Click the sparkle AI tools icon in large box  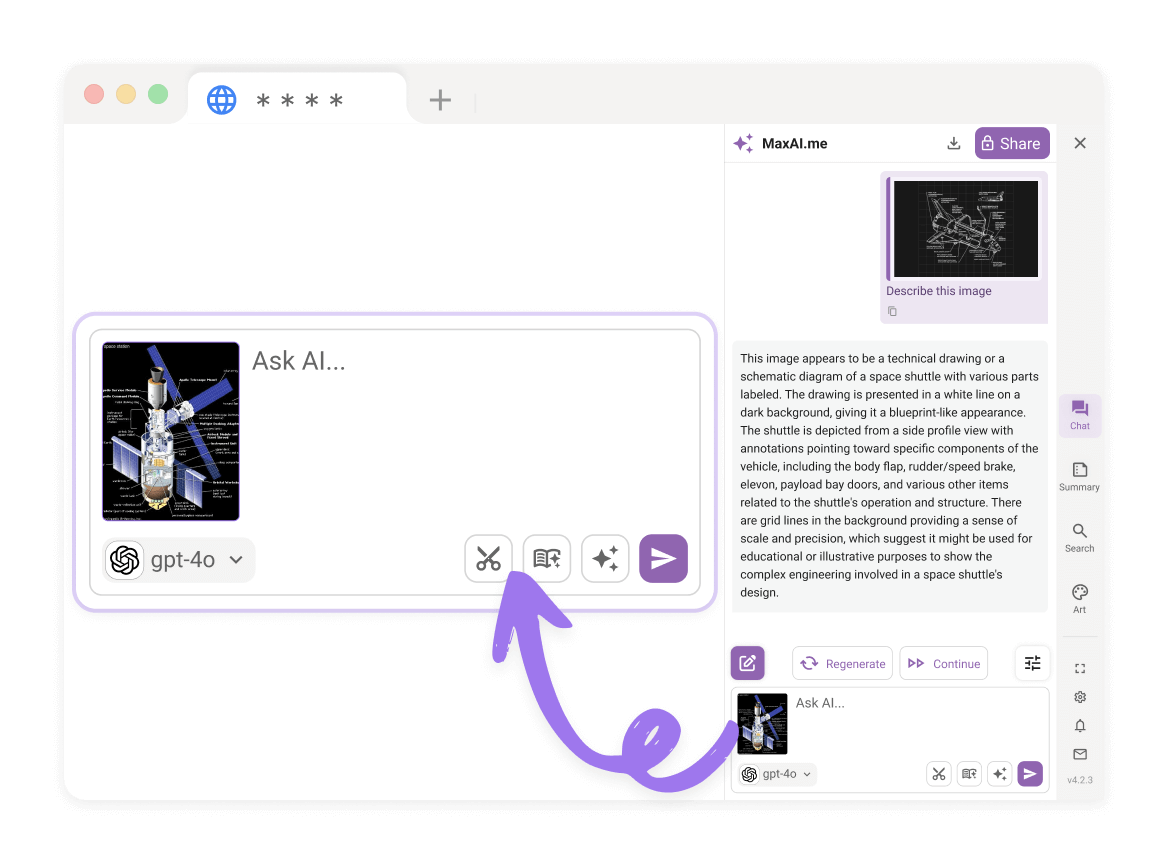tap(605, 559)
